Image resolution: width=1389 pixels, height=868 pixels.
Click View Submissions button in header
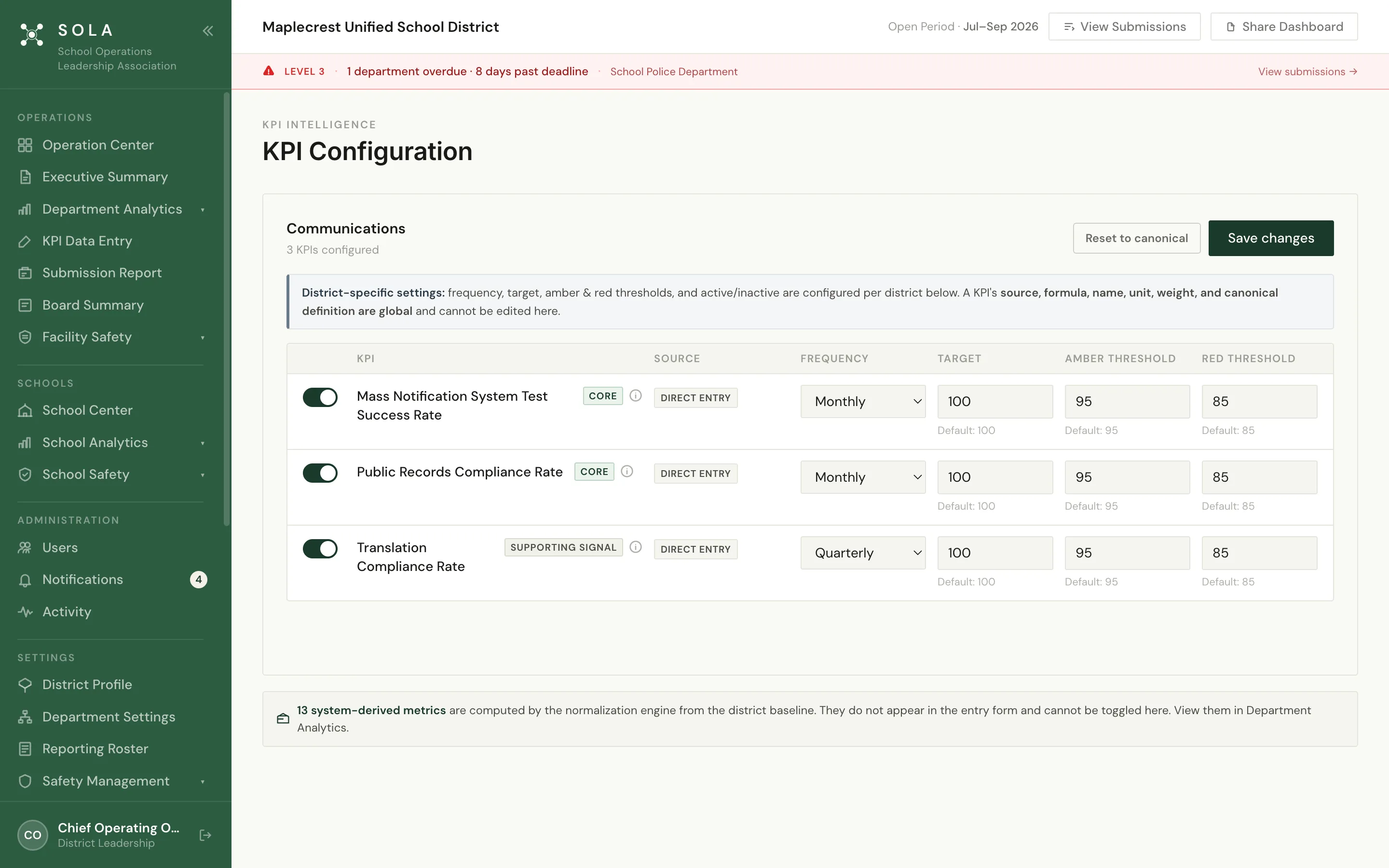click(x=1124, y=27)
